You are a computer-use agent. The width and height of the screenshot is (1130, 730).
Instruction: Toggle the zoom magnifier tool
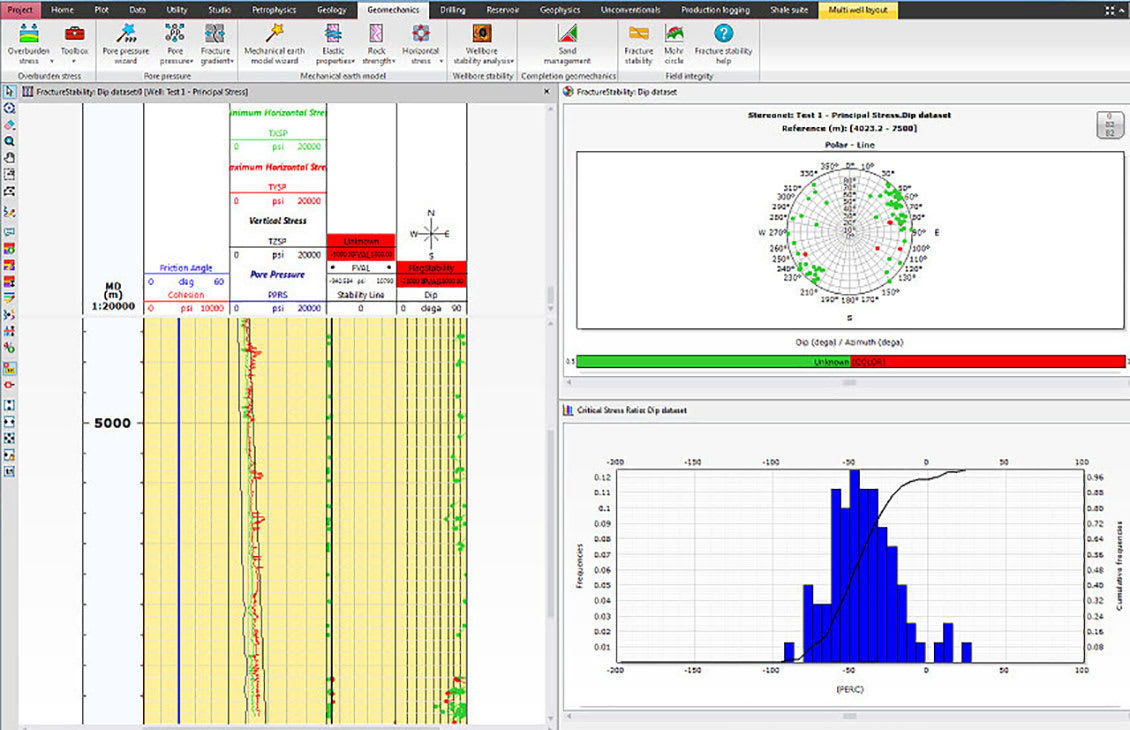[x=9, y=141]
